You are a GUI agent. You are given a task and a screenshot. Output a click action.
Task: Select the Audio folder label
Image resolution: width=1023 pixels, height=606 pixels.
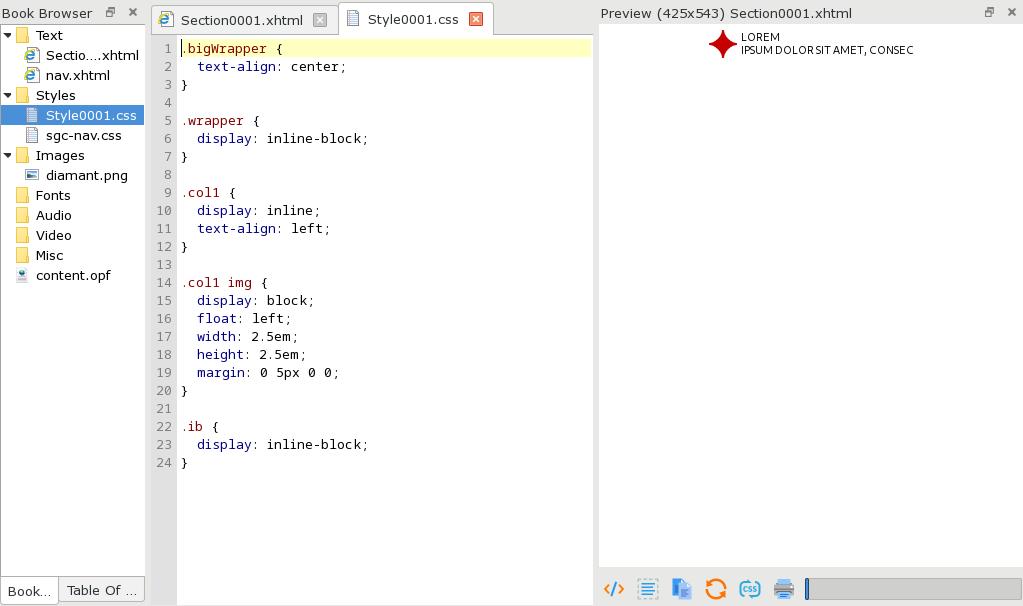[53, 215]
